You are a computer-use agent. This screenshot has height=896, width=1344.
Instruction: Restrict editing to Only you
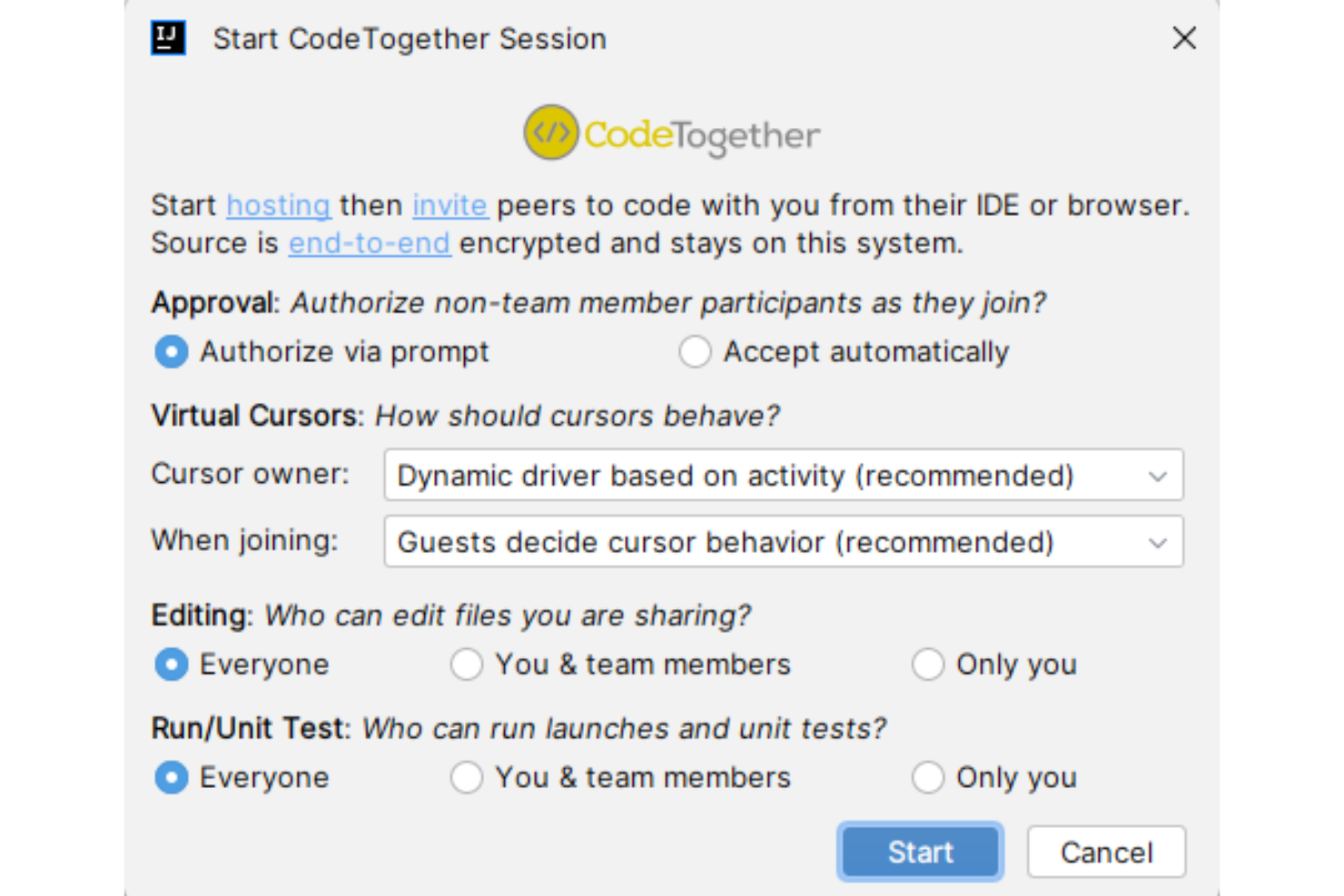(928, 665)
